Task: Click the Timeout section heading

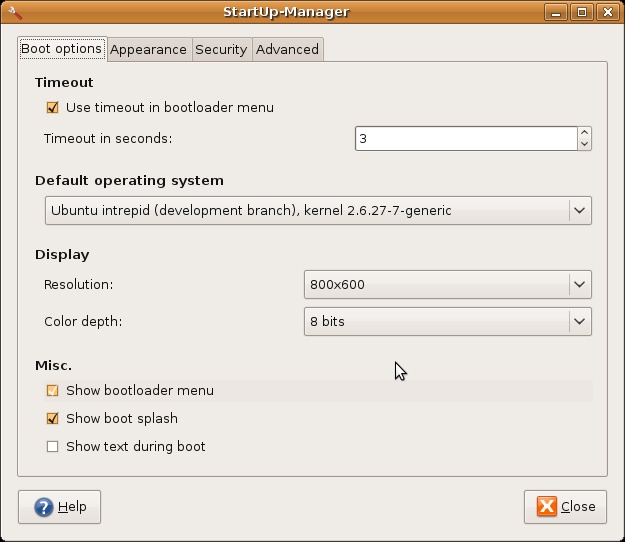Action: [x=64, y=82]
